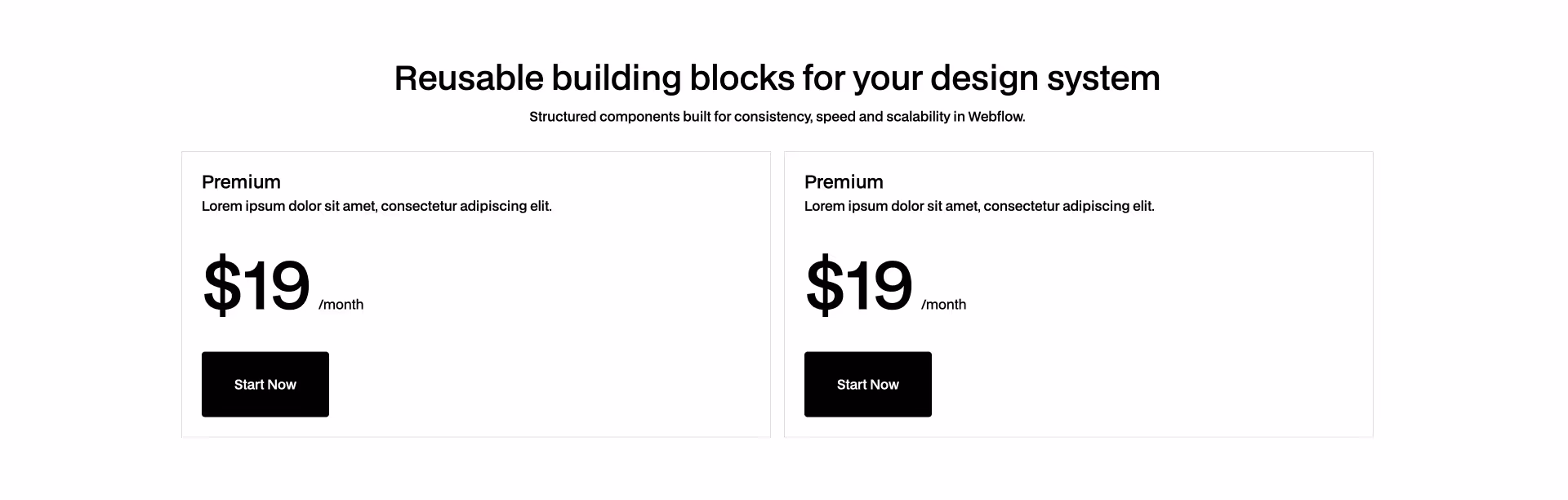The image size is (1568, 500).
Task: Click the left card's Start Now button
Action: (265, 384)
